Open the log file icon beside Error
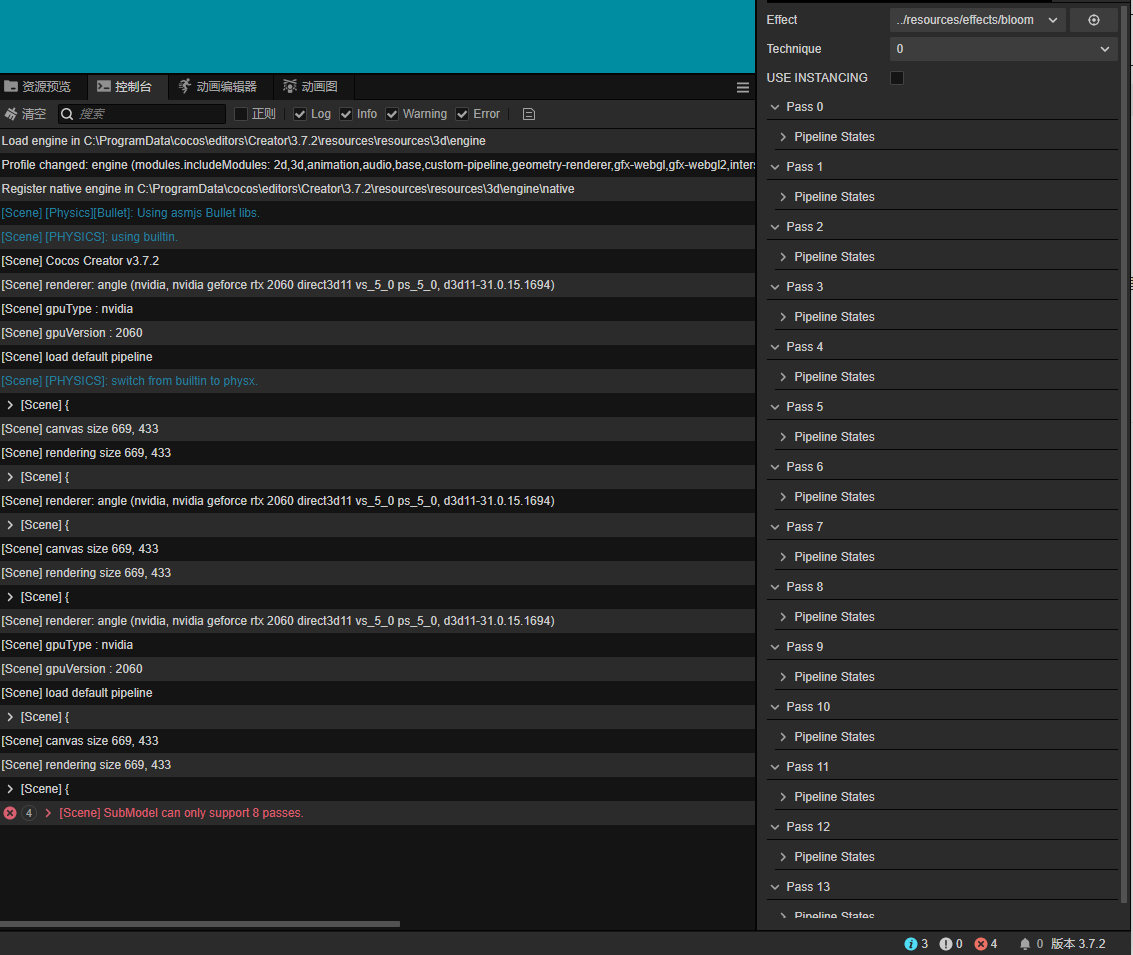1133x955 pixels. click(528, 114)
